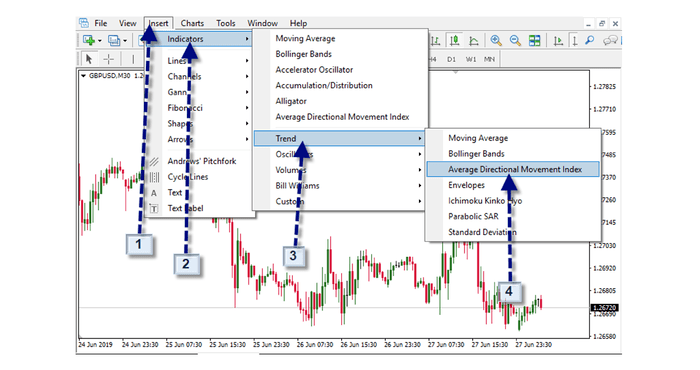Open the Charts menu
700x370 pixels.
click(192, 23)
